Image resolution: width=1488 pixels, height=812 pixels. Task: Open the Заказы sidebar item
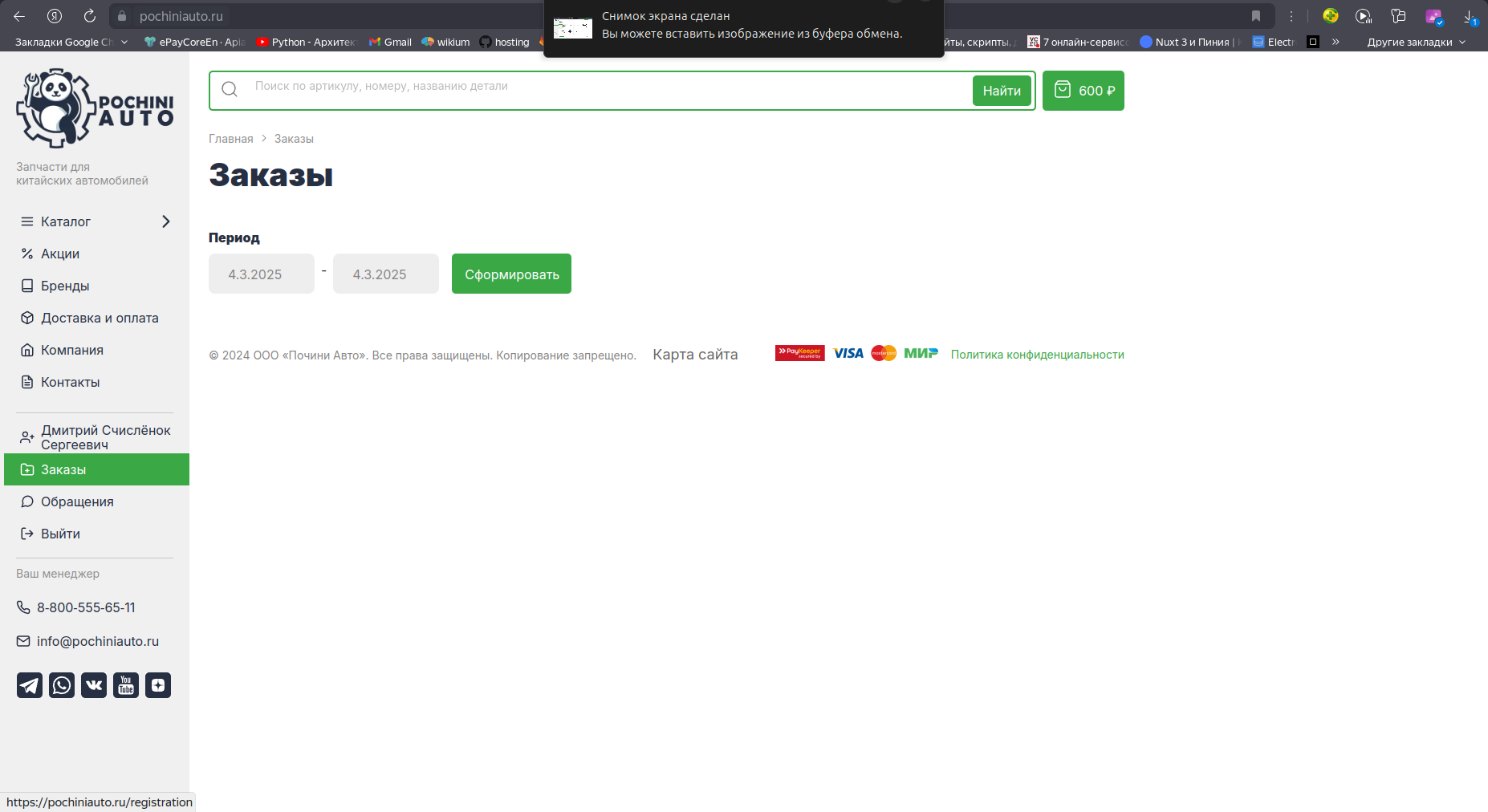[x=96, y=469]
